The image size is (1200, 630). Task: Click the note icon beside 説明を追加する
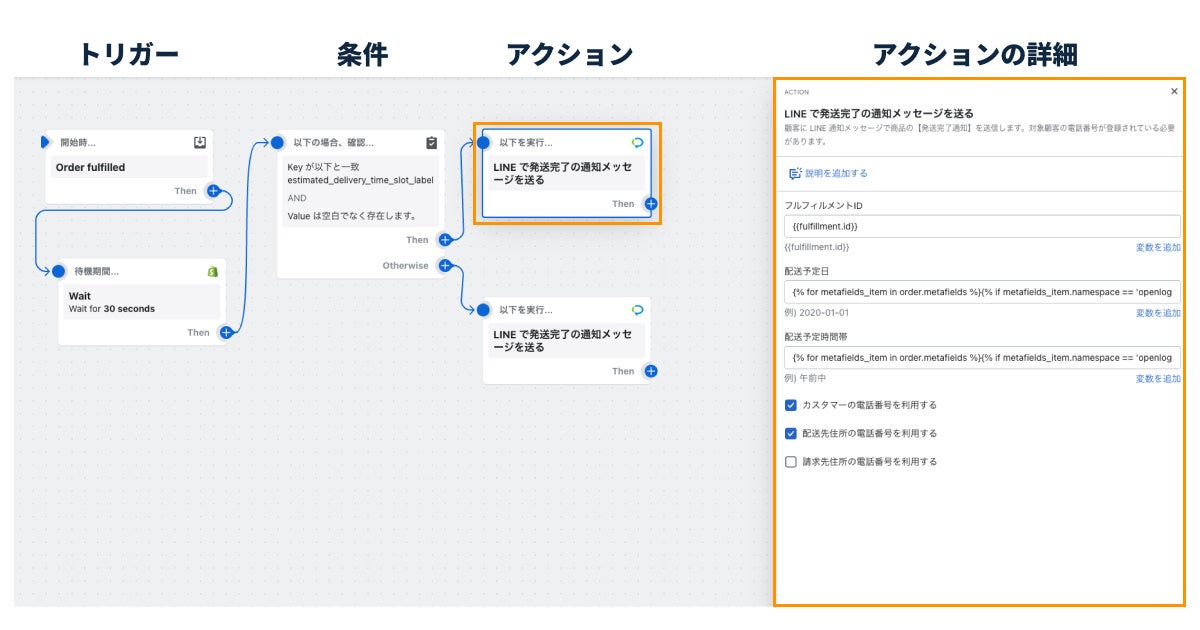[795, 173]
